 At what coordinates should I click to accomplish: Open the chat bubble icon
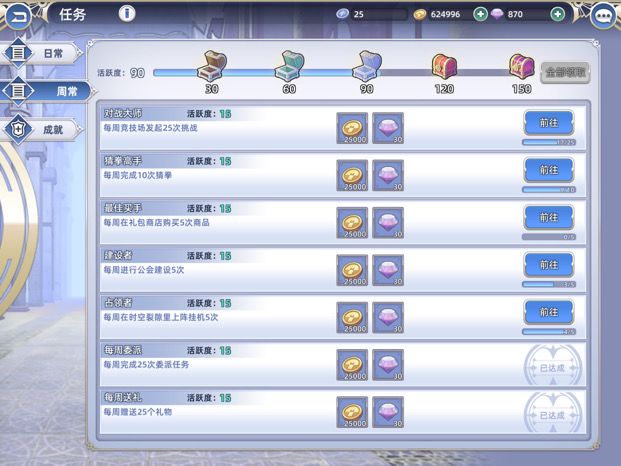tap(603, 16)
